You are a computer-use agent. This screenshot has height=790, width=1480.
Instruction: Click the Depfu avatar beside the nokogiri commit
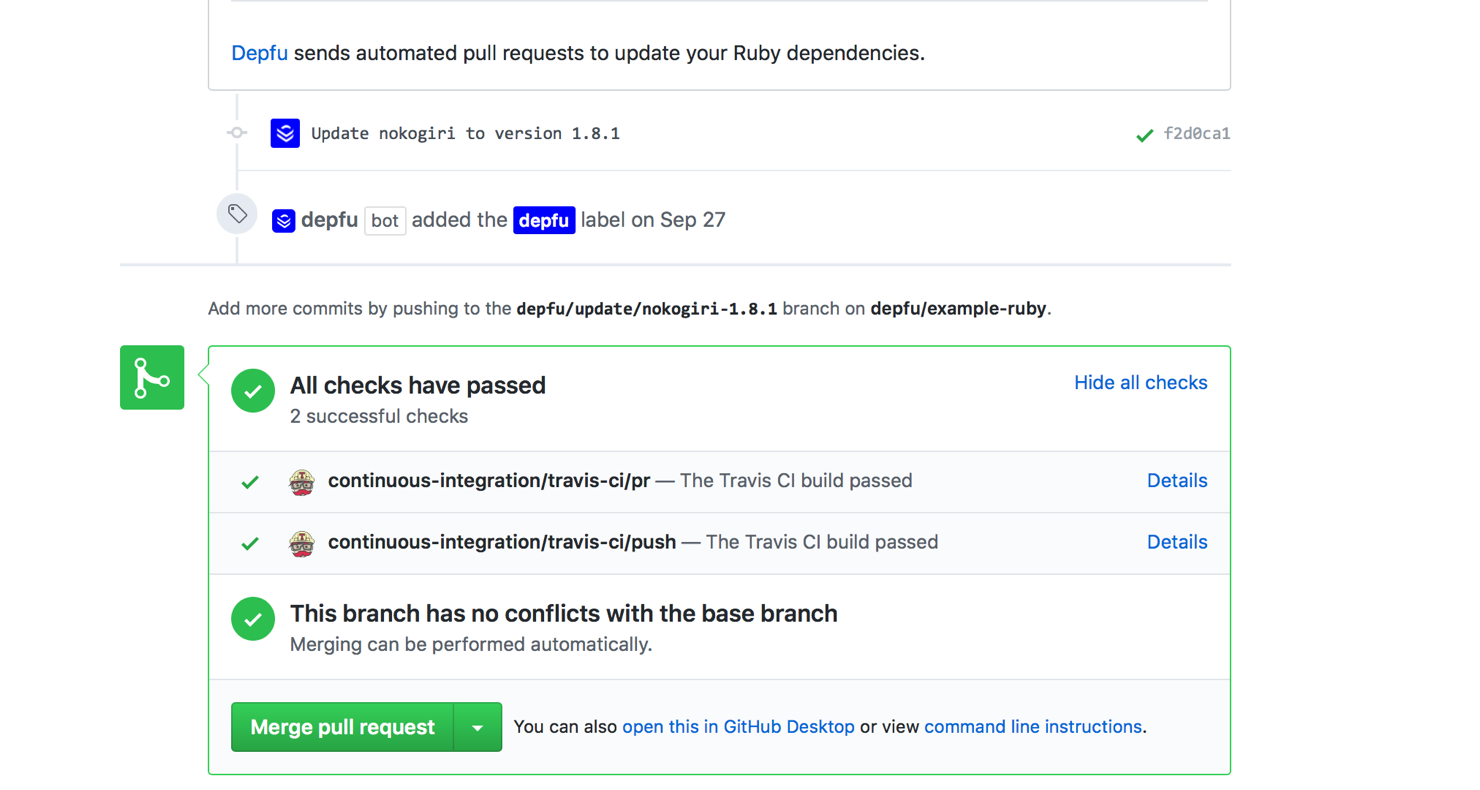(x=286, y=133)
